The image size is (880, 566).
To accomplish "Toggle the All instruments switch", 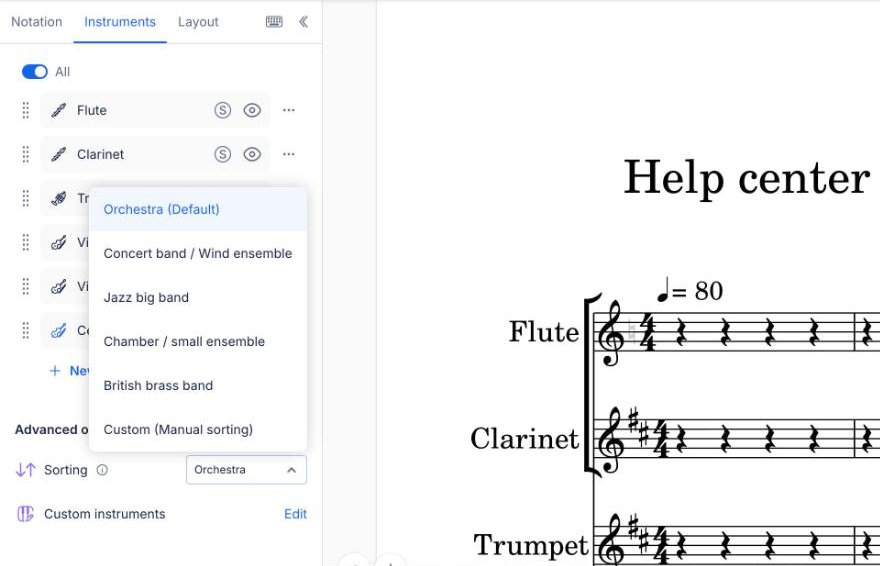I will point(35,72).
